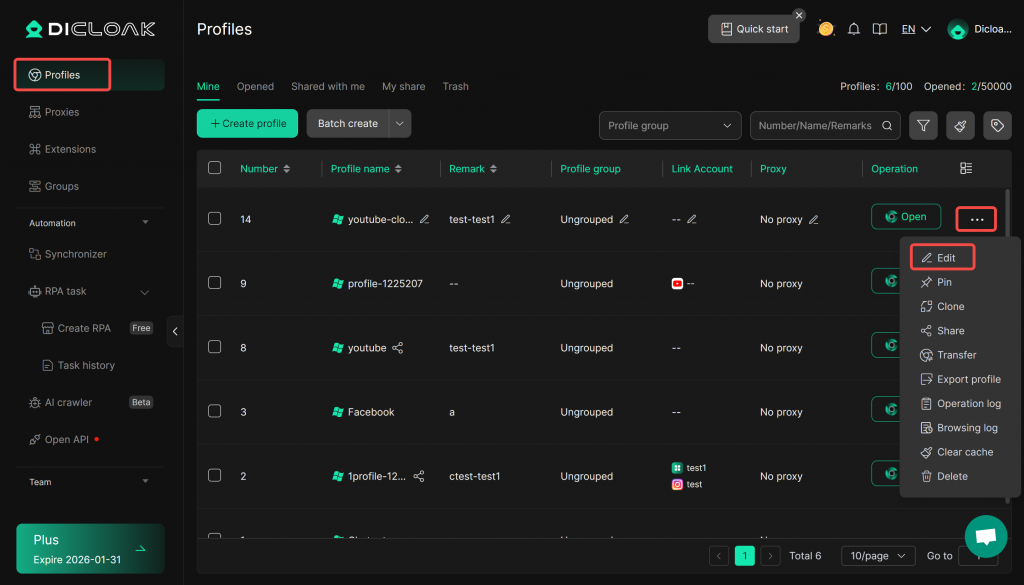Image resolution: width=1024 pixels, height=585 pixels.
Task: Click the tag icon in toolbar
Action: (x=995, y=126)
